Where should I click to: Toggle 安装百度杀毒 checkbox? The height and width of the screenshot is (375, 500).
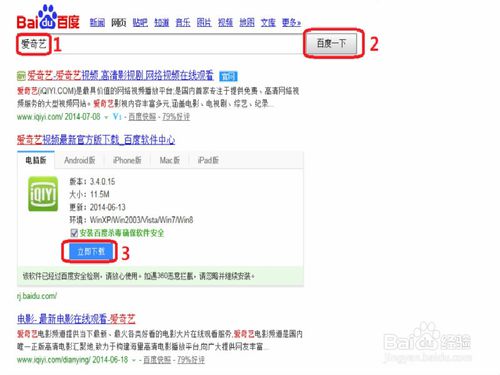(x=74, y=233)
